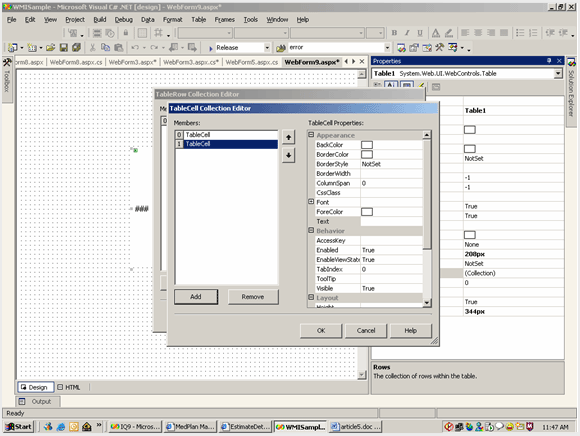Click the Bullets list icon

(520, 33)
